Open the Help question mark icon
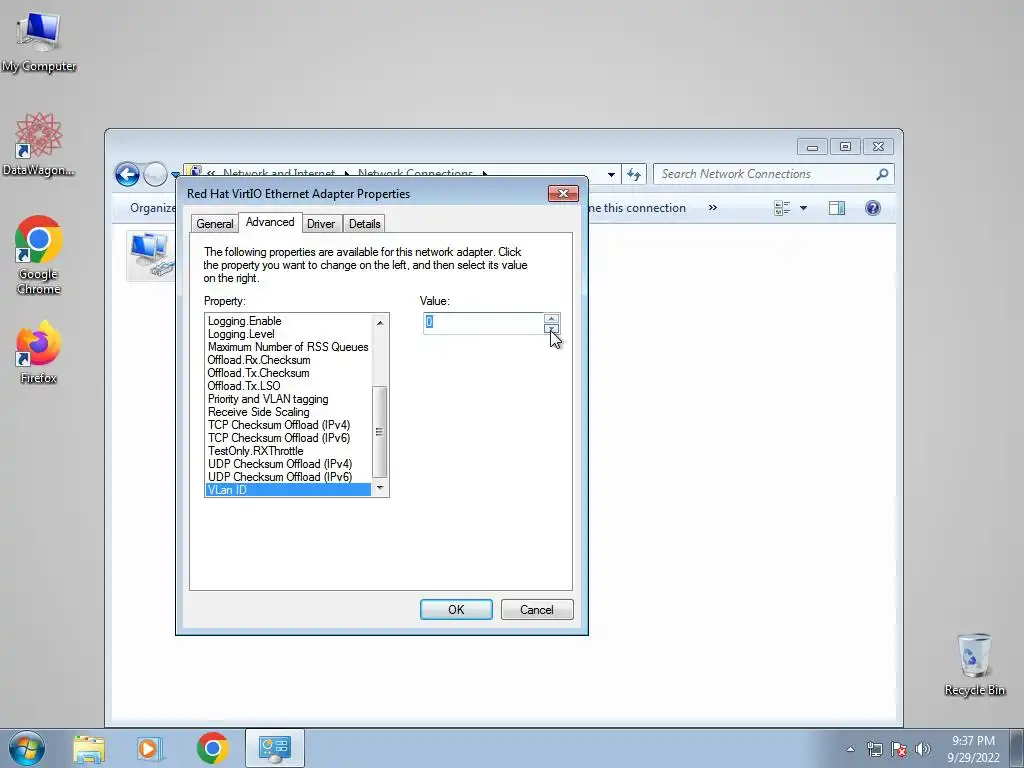The width and height of the screenshot is (1024, 768). [x=872, y=208]
